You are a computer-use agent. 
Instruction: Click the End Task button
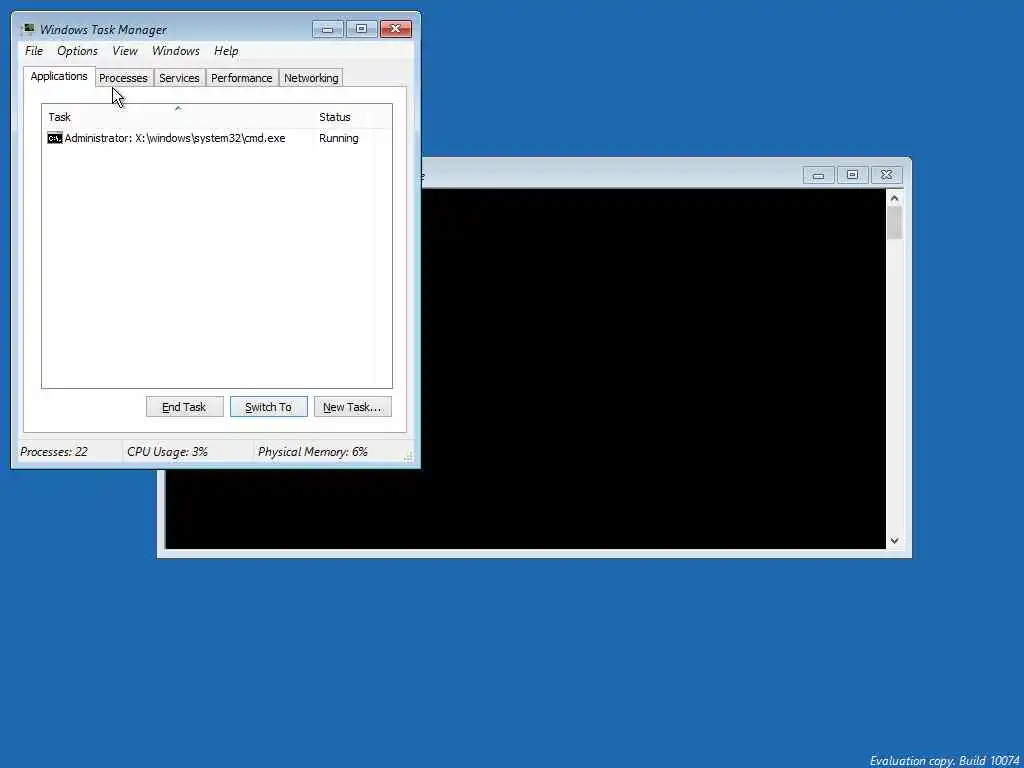pos(184,407)
